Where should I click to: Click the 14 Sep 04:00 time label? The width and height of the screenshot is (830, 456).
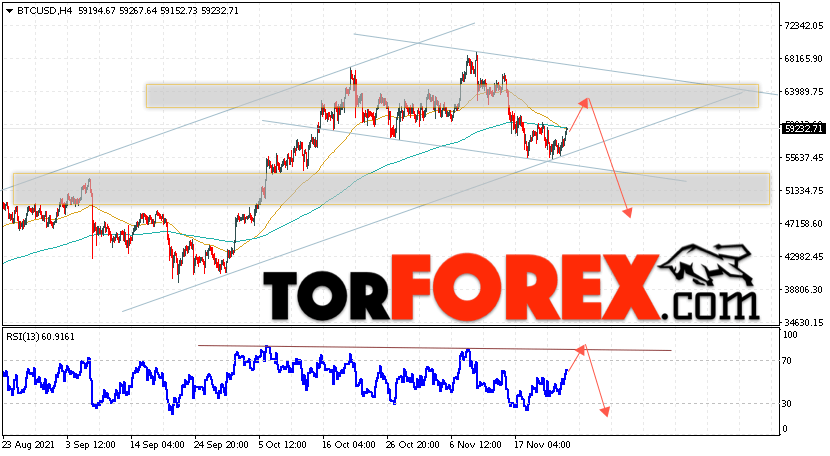tap(157, 444)
